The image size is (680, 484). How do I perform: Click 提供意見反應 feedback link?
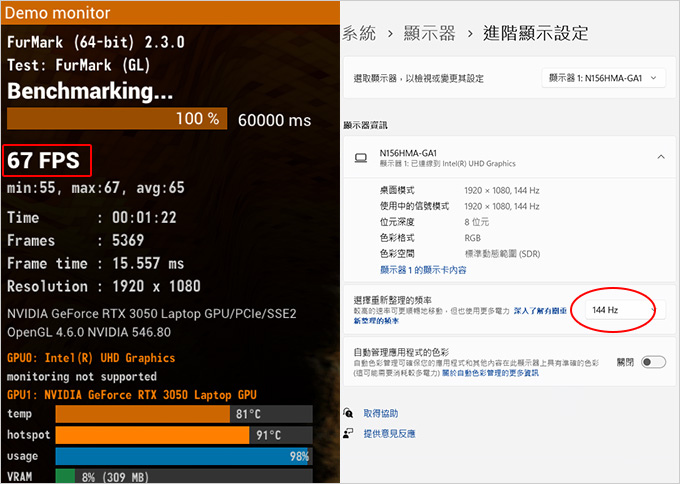coord(389,433)
